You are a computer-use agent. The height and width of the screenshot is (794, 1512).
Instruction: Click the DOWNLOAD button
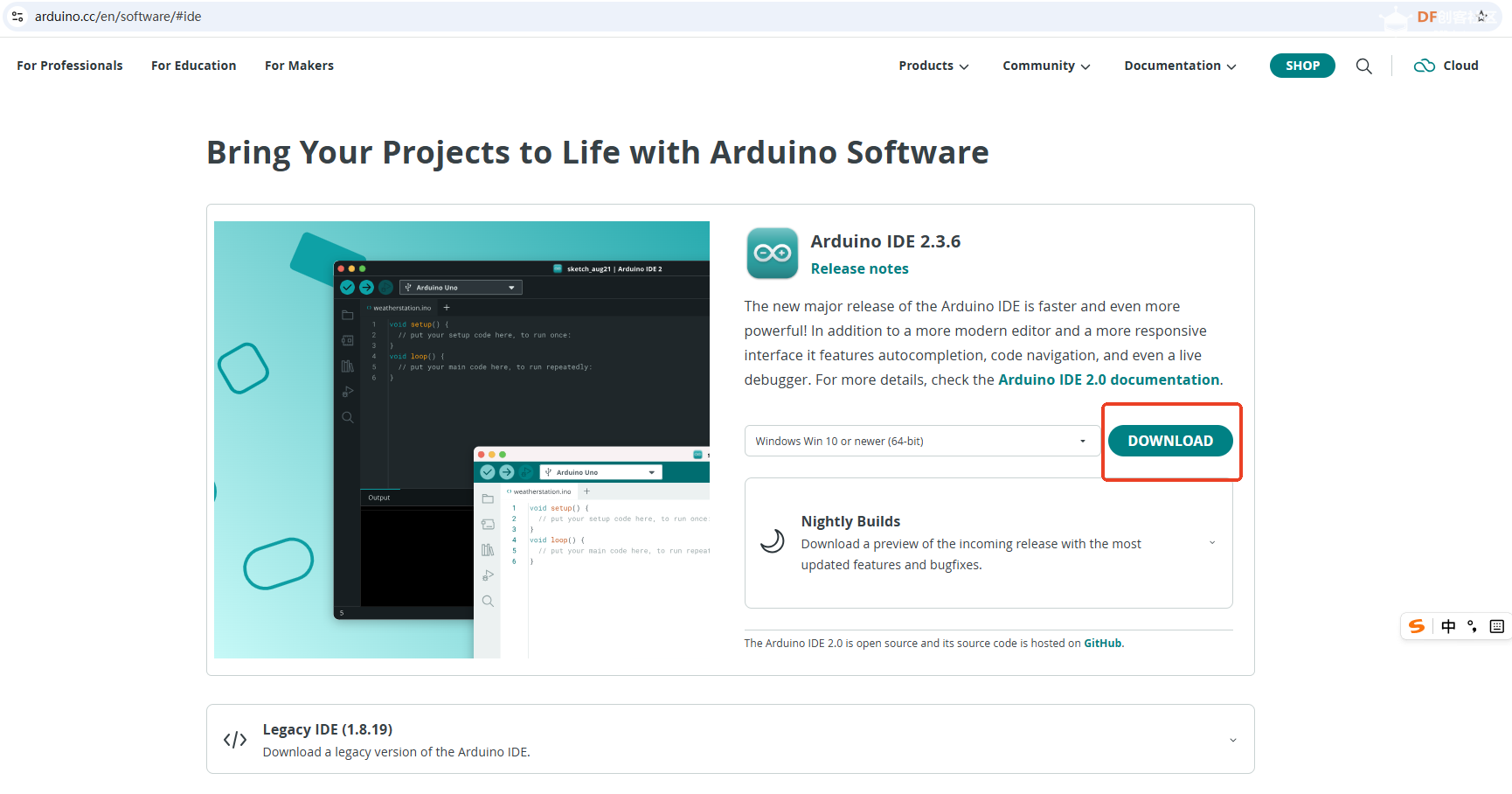[x=1170, y=441]
